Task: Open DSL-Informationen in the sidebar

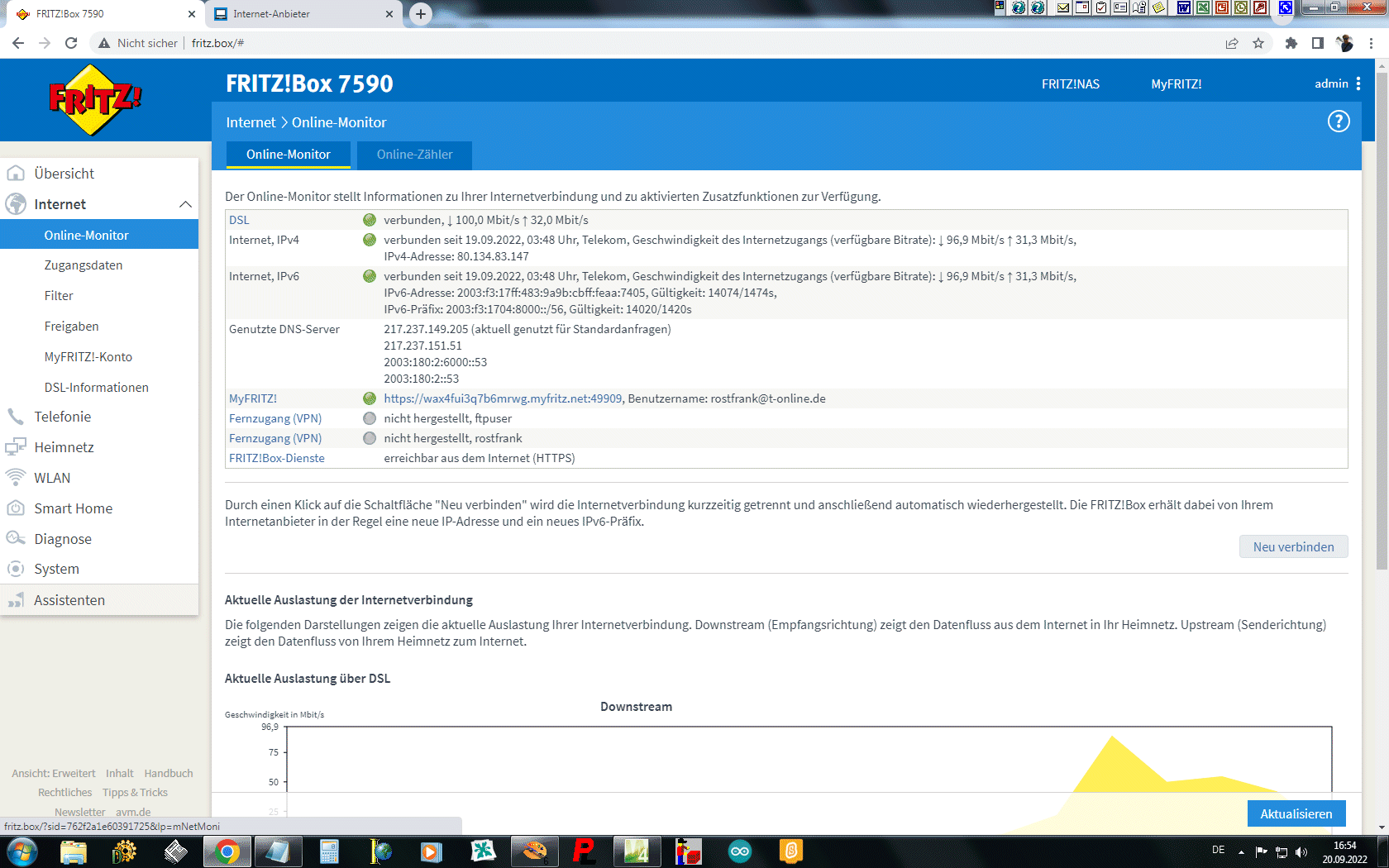Action: [x=97, y=388]
